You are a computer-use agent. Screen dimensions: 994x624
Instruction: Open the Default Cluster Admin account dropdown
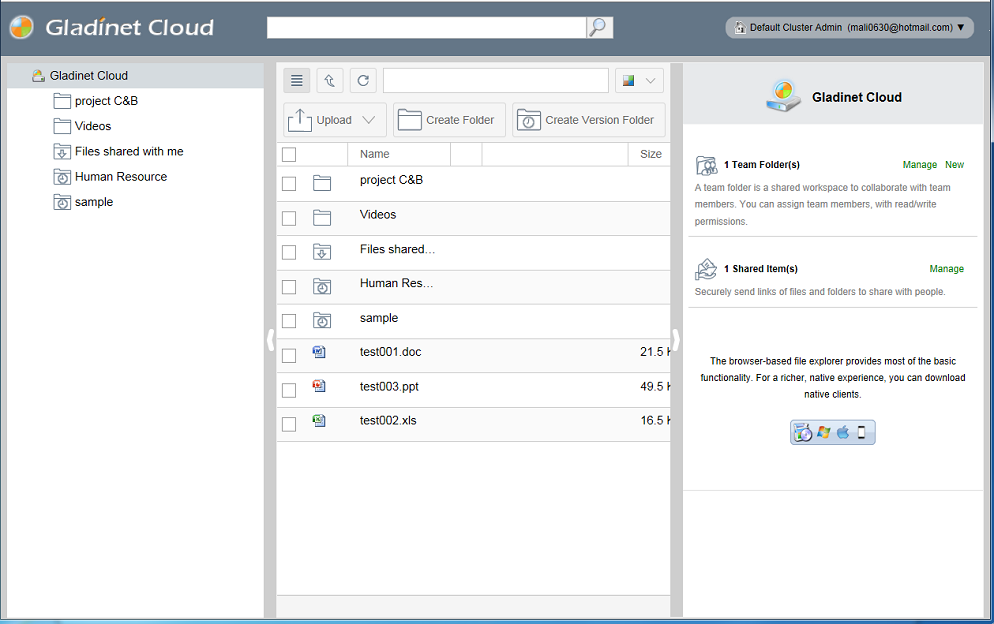pyautogui.click(x=849, y=27)
